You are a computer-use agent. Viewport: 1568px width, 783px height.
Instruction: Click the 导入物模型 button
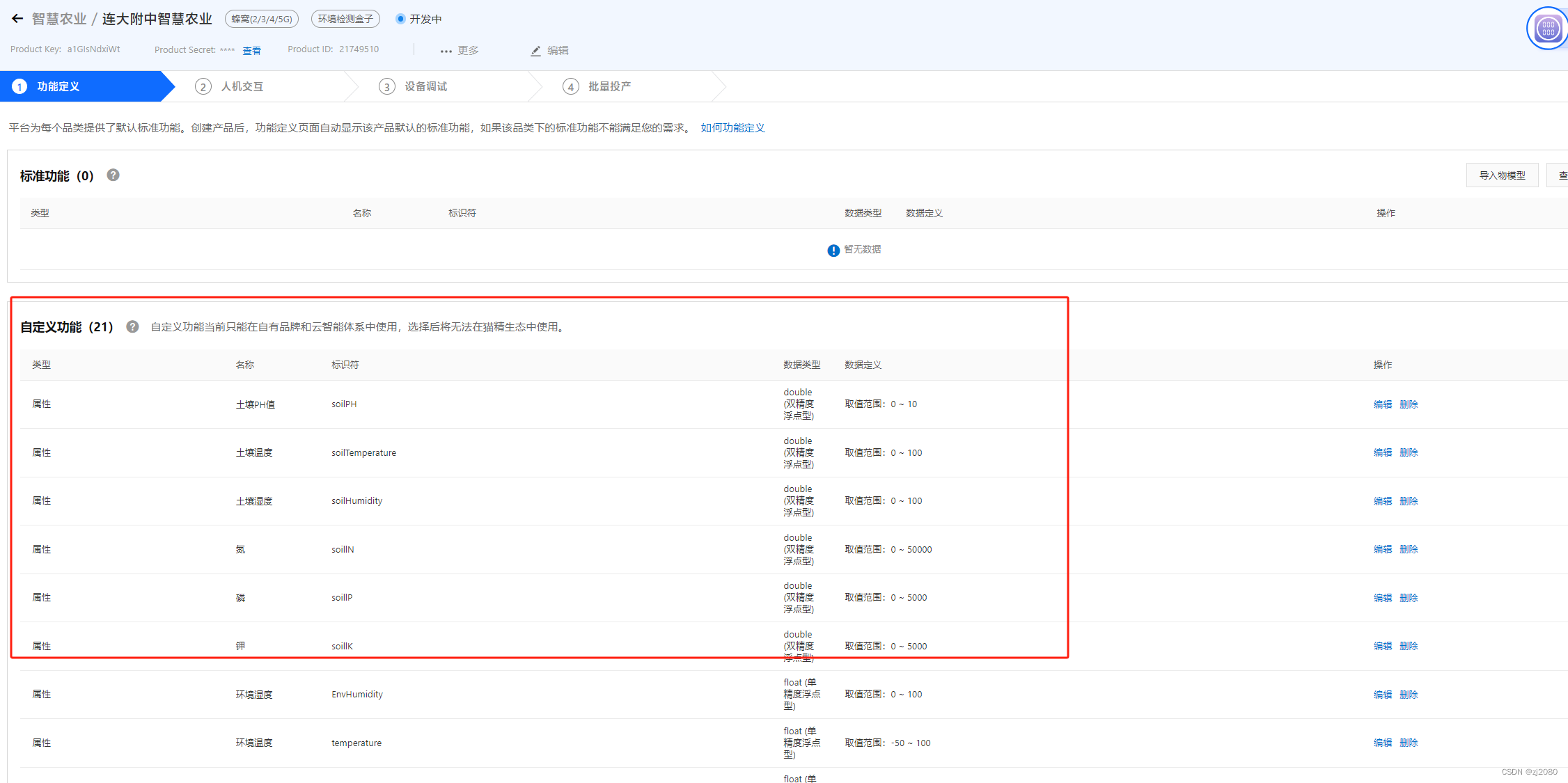(x=1502, y=175)
